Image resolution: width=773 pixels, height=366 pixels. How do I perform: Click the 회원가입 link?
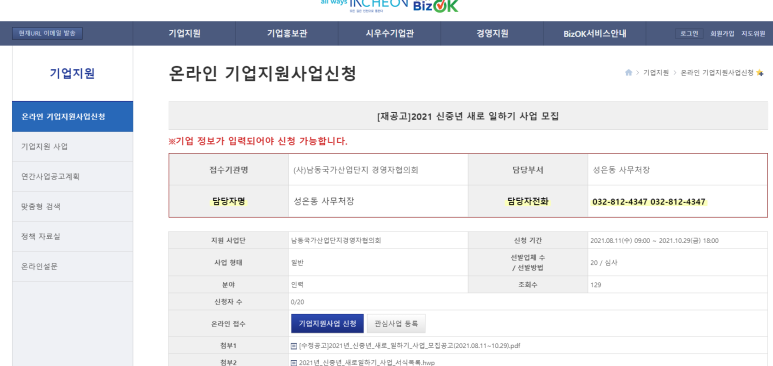point(722,34)
